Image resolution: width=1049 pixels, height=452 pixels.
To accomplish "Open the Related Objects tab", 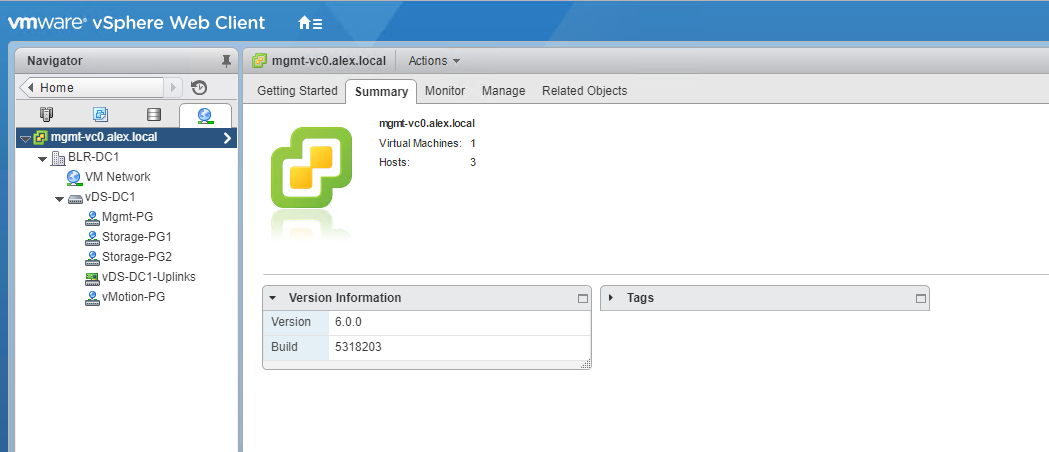I will point(584,91).
